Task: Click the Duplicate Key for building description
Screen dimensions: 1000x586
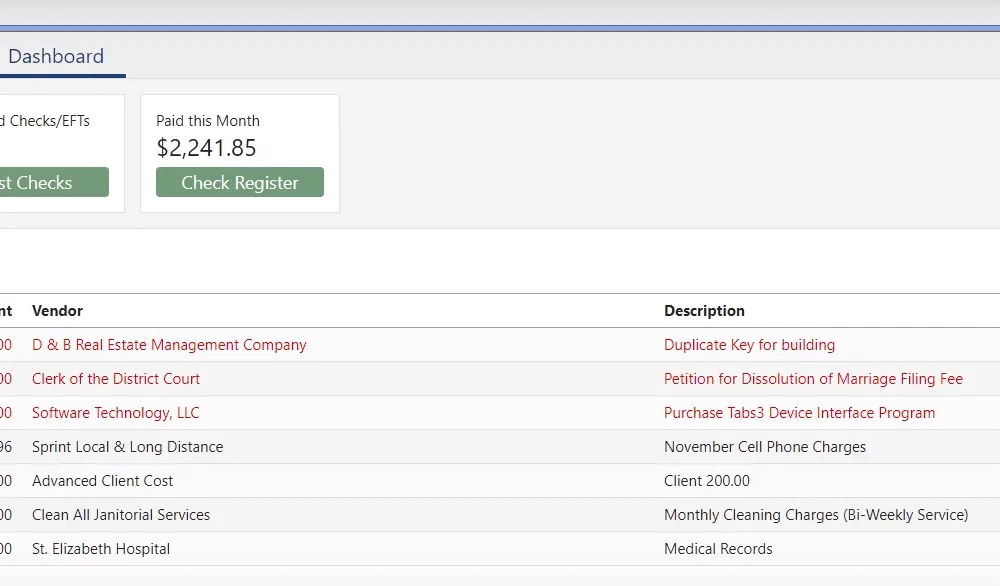Action: 749,345
